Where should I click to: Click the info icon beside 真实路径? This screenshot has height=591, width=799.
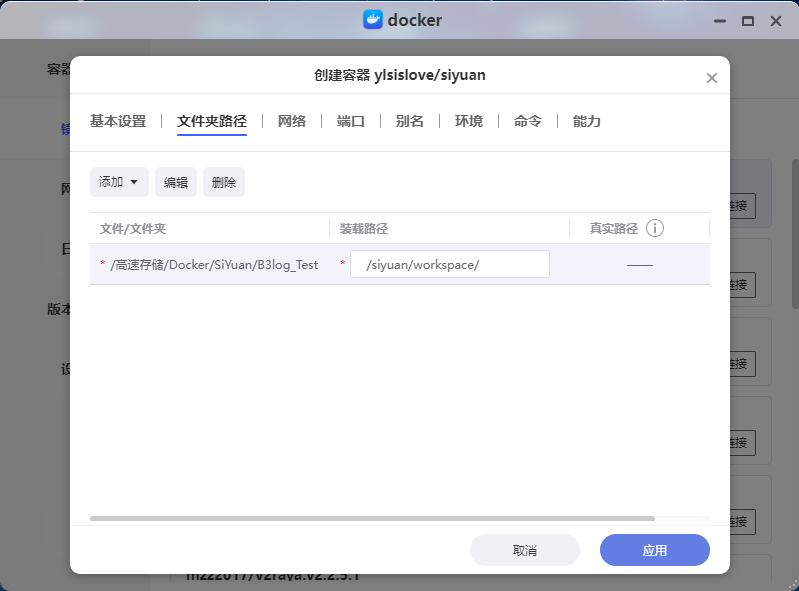coord(655,228)
